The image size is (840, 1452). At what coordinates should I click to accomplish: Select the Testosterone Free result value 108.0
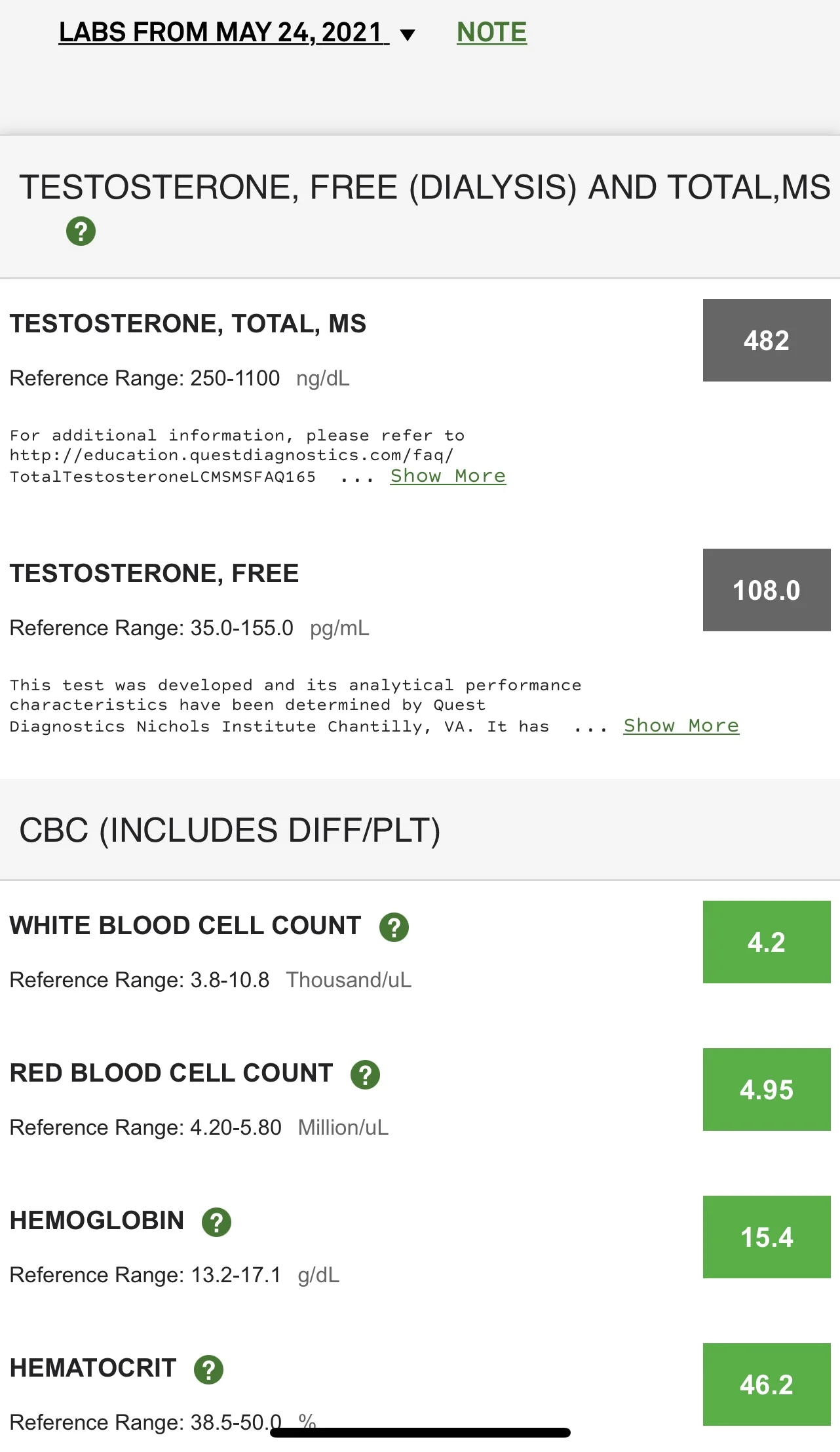click(767, 590)
